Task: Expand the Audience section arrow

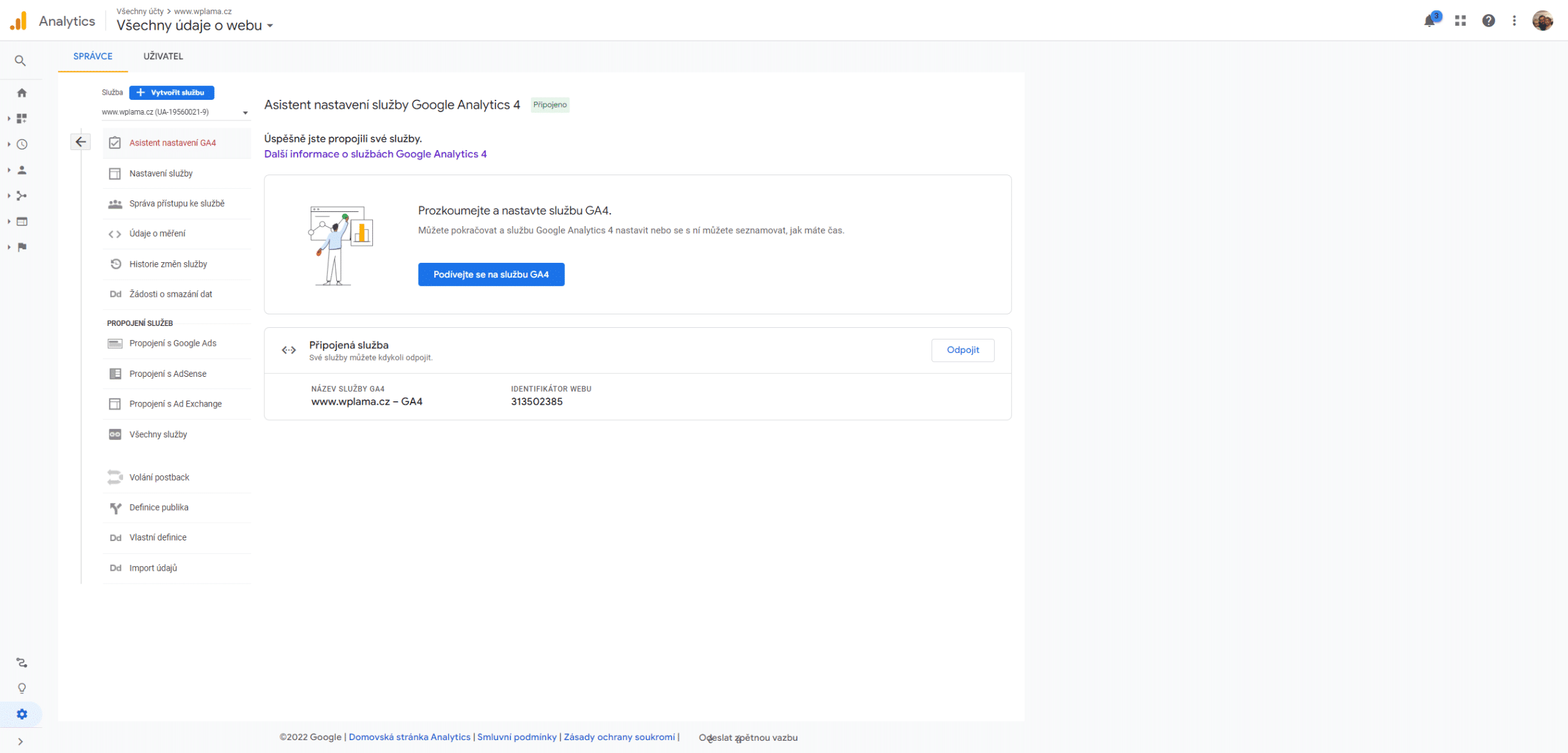Action: 9,170
